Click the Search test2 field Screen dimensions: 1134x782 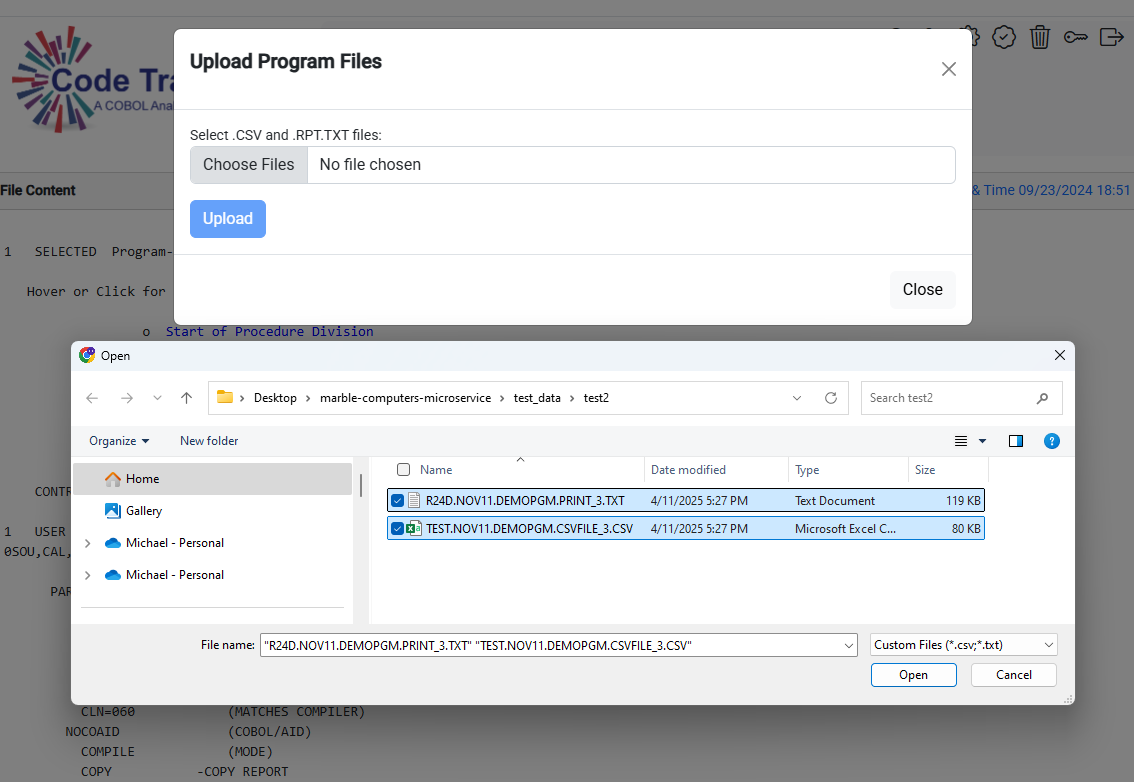pyautogui.click(x=950, y=398)
